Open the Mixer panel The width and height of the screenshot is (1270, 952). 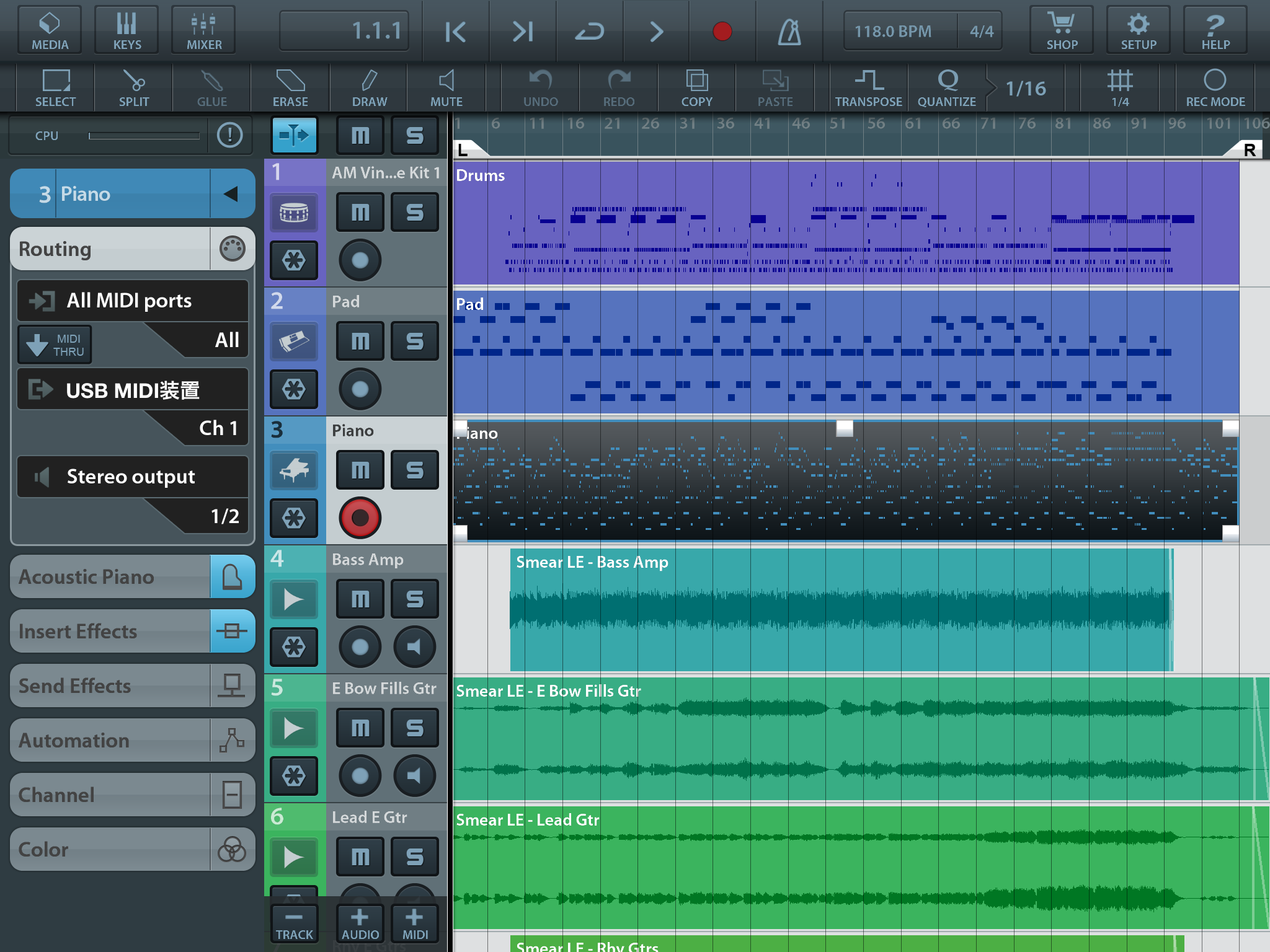[x=204, y=30]
